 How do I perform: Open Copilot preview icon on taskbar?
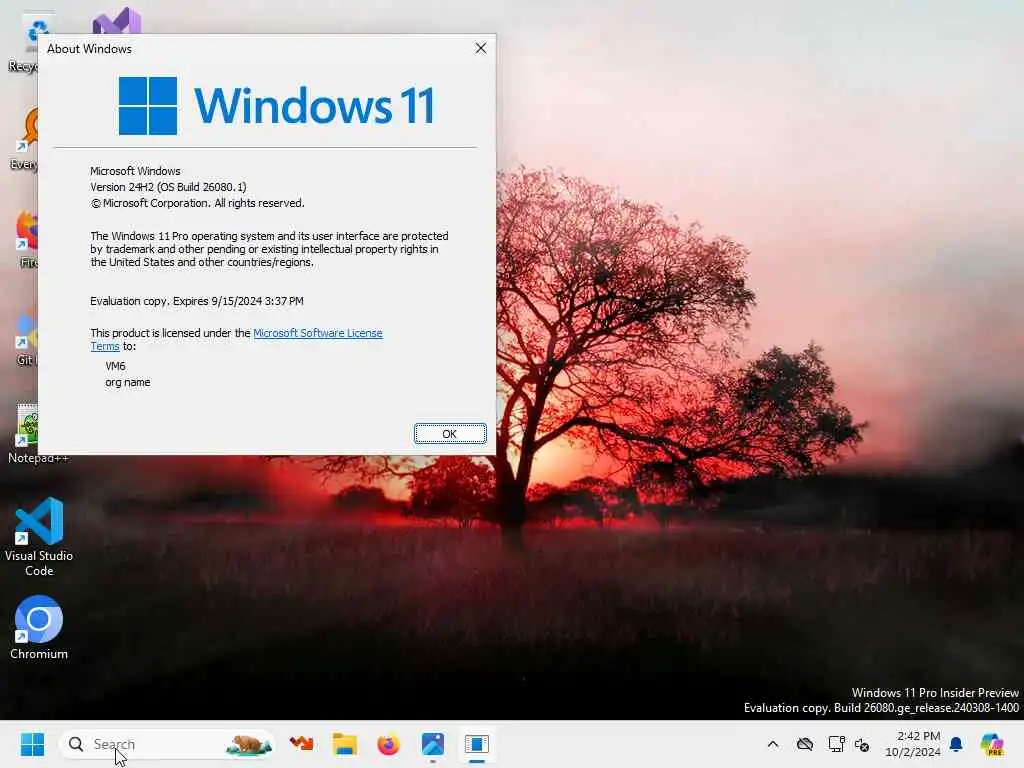(x=992, y=744)
